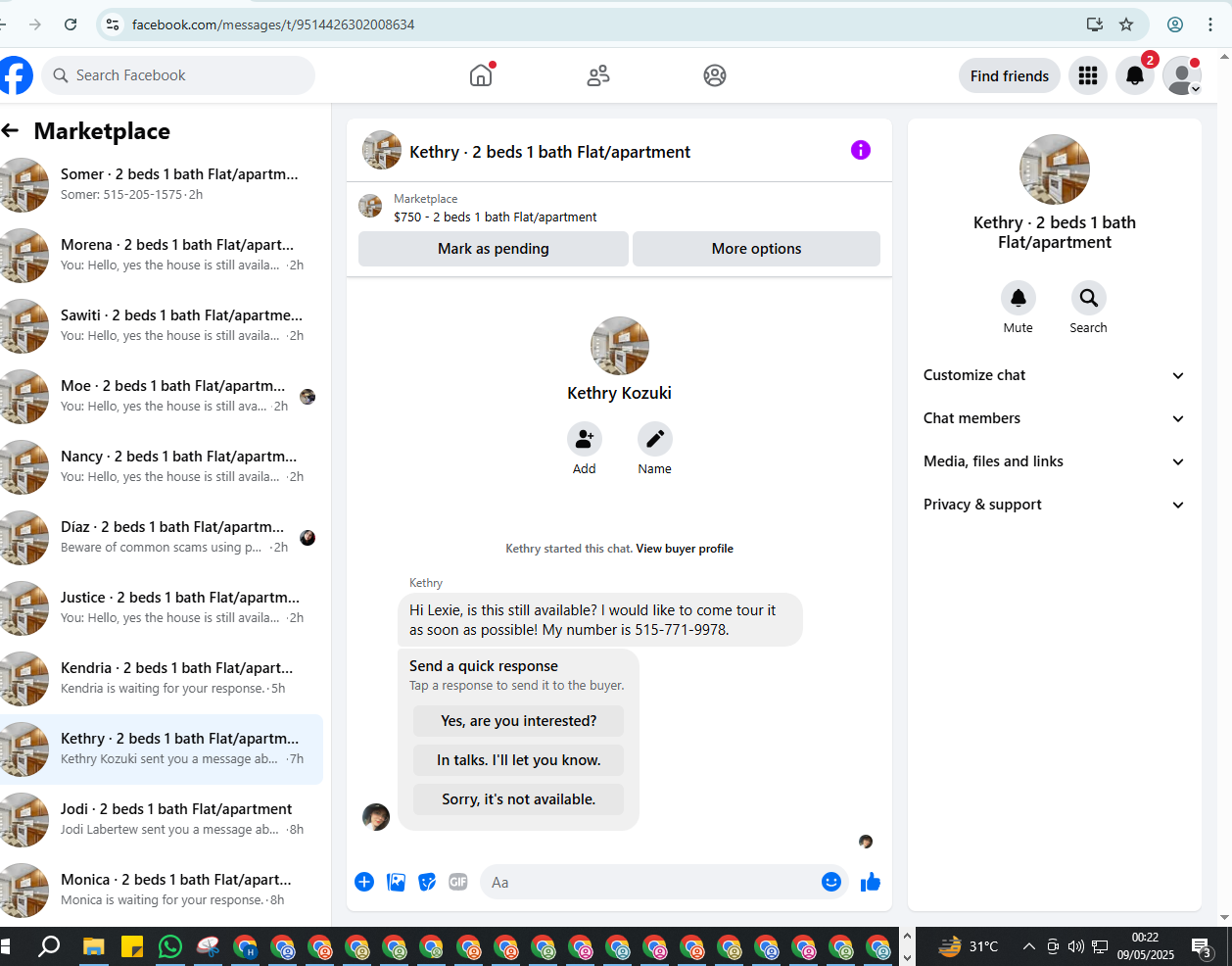This screenshot has height=966, width=1232.
Task: Open Somer conversation in list
Action: tap(162, 184)
